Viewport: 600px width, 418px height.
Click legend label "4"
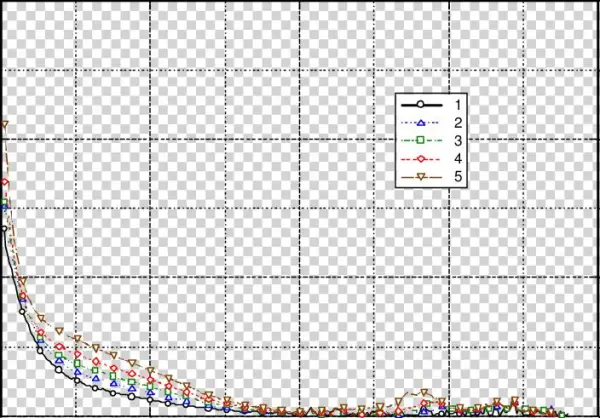tap(458, 158)
